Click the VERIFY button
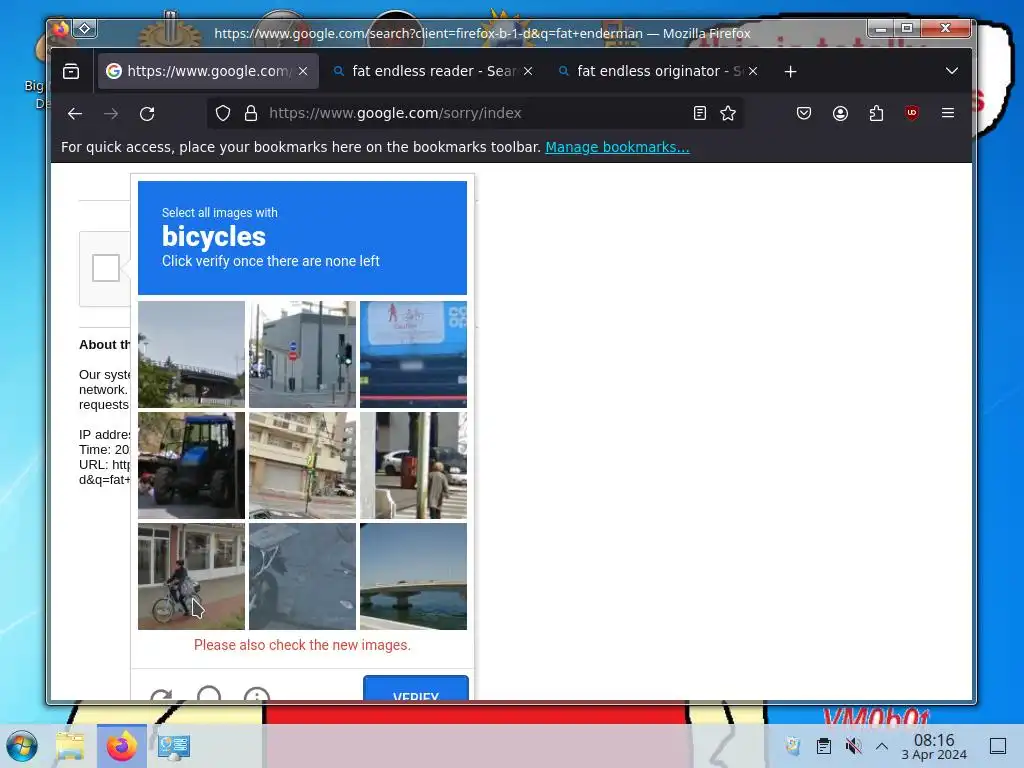This screenshot has height=768, width=1024. pos(416,689)
